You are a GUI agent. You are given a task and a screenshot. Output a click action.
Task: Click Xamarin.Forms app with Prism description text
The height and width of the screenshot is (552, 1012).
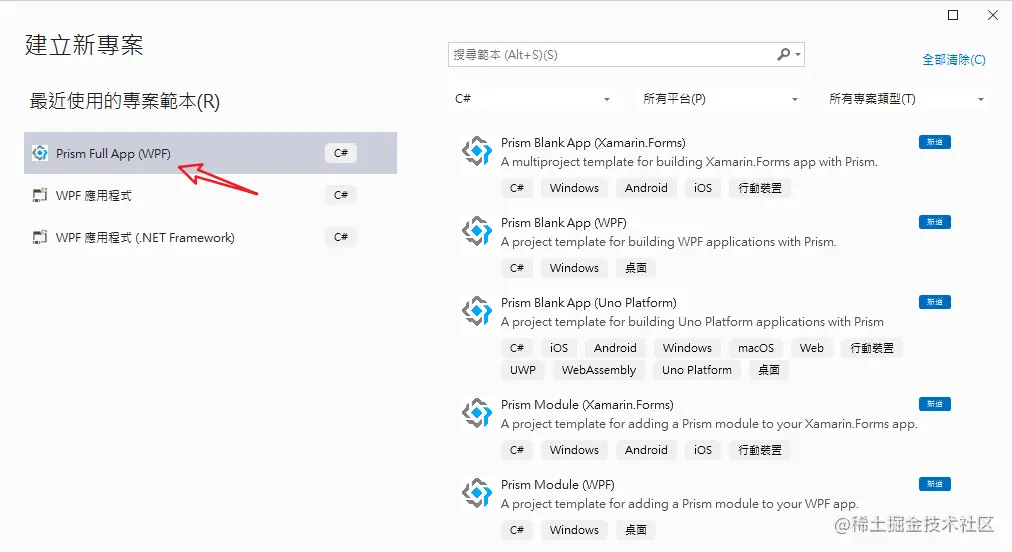pyautogui.click(x=689, y=162)
